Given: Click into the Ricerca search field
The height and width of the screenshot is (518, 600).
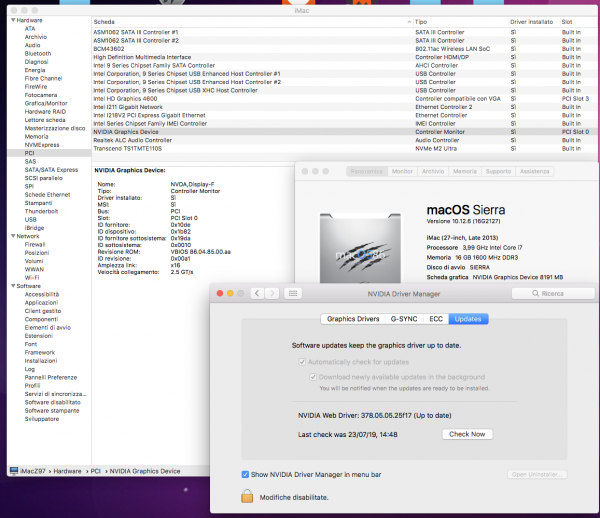Looking at the screenshot, I should pos(553,293).
